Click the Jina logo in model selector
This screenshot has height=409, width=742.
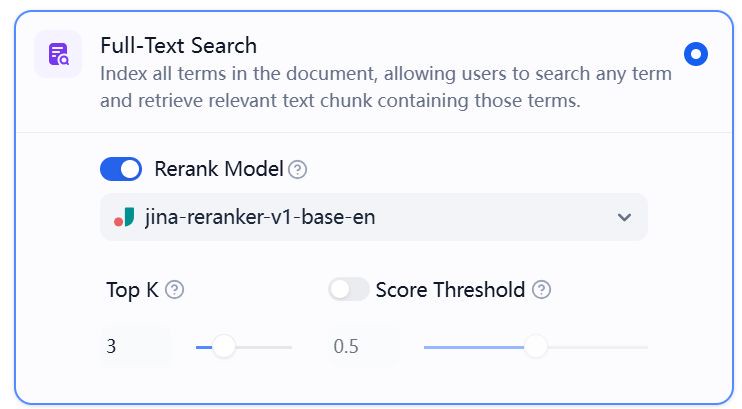(x=124, y=218)
